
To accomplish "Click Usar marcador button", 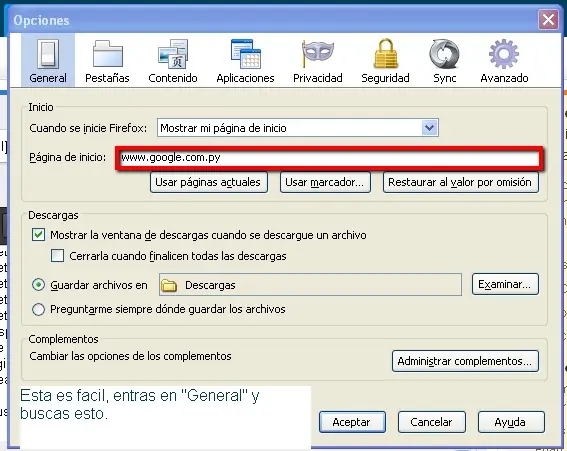I will [x=325, y=182].
